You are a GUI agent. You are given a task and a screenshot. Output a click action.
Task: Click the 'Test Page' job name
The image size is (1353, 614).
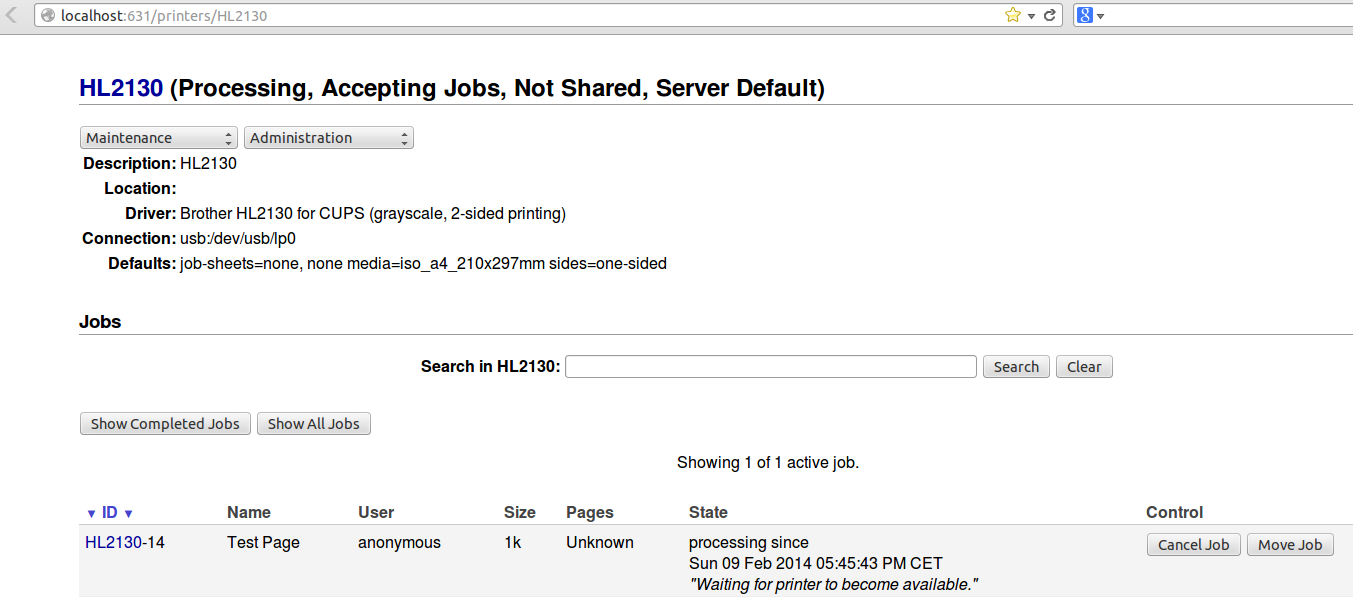click(x=263, y=542)
